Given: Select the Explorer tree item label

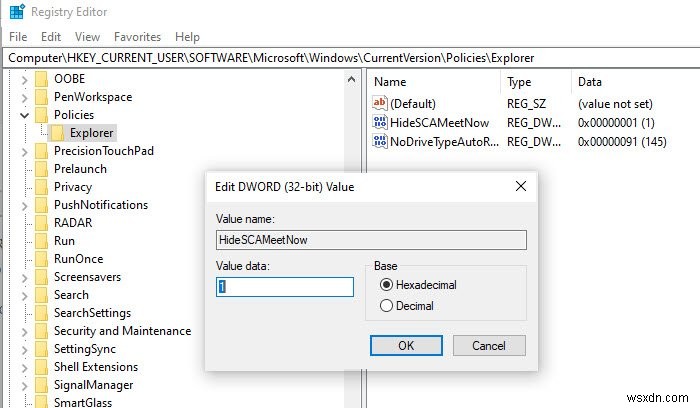Looking at the screenshot, I should coord(92,133).
